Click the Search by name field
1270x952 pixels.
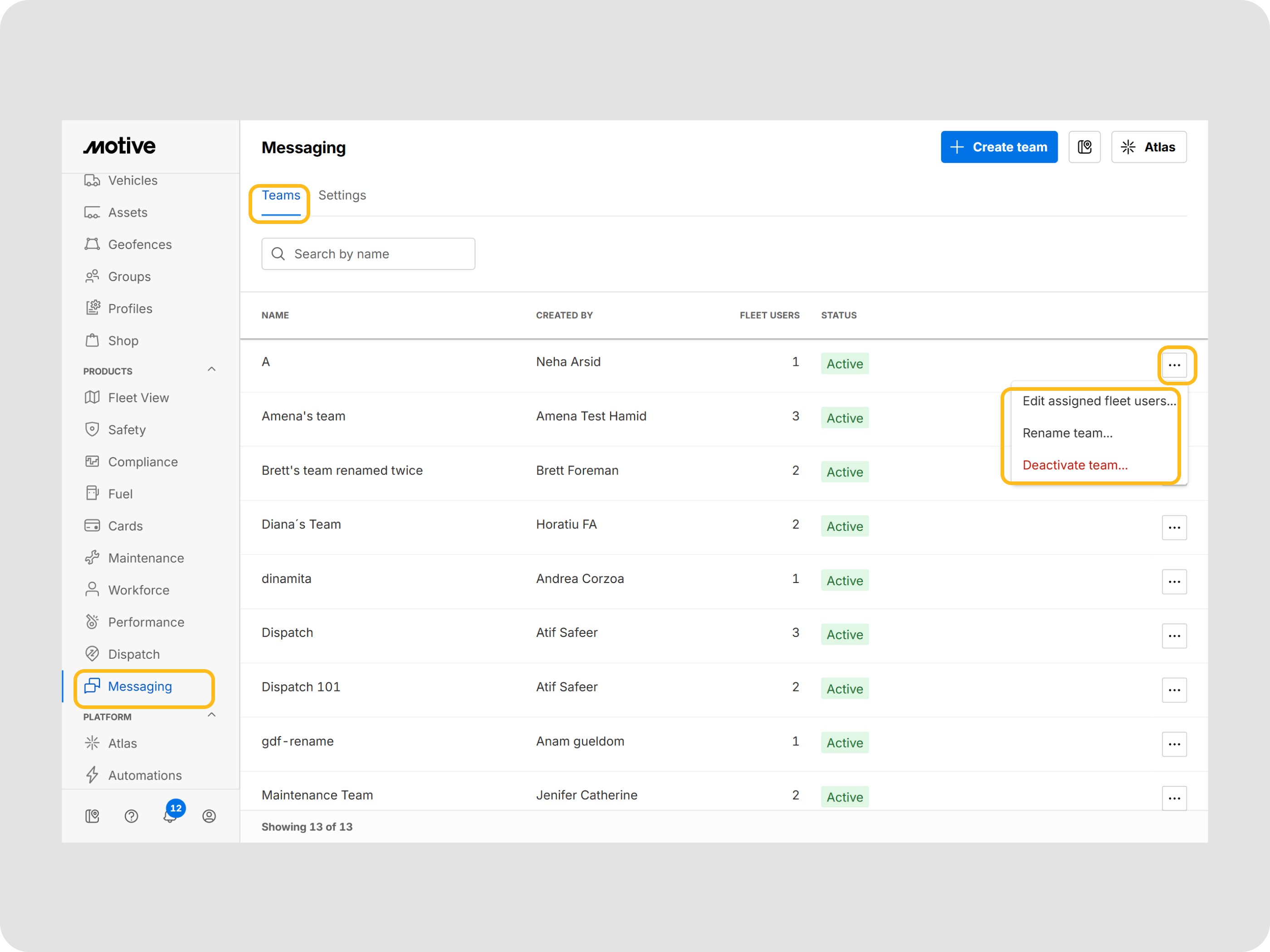pos(368,254)
